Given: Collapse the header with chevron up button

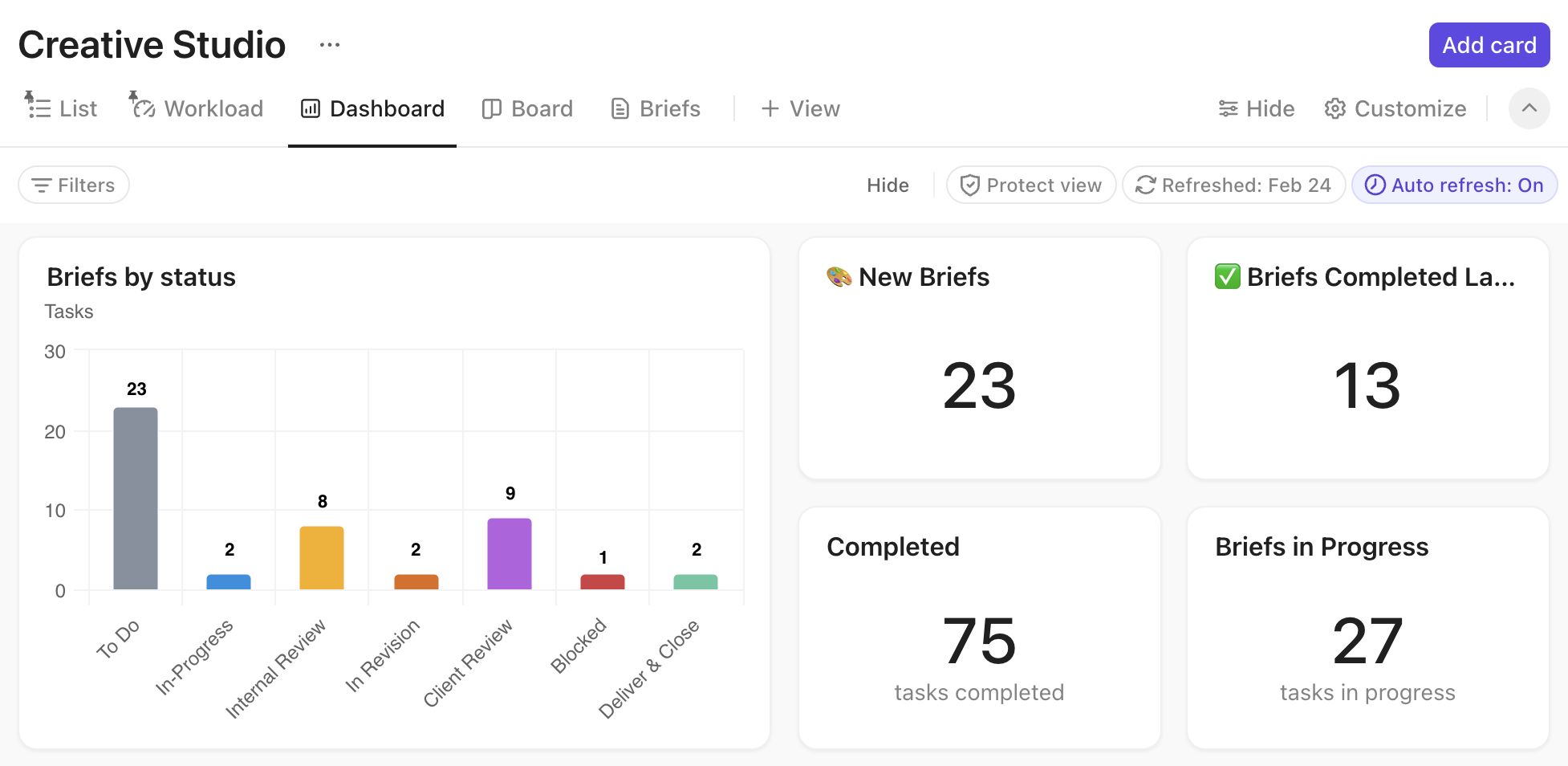Looking at the screenshot, I should pos(1529,108).
